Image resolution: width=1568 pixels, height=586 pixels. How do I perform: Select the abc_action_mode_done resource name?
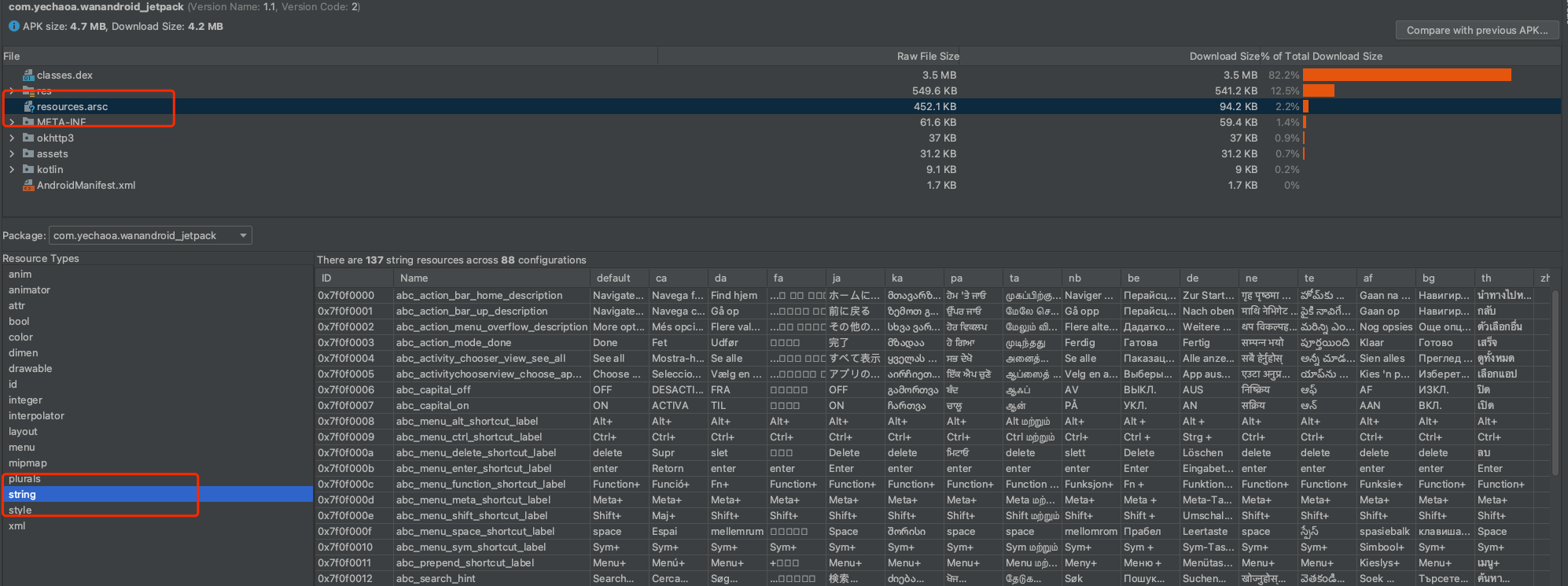tap(454, 343)
